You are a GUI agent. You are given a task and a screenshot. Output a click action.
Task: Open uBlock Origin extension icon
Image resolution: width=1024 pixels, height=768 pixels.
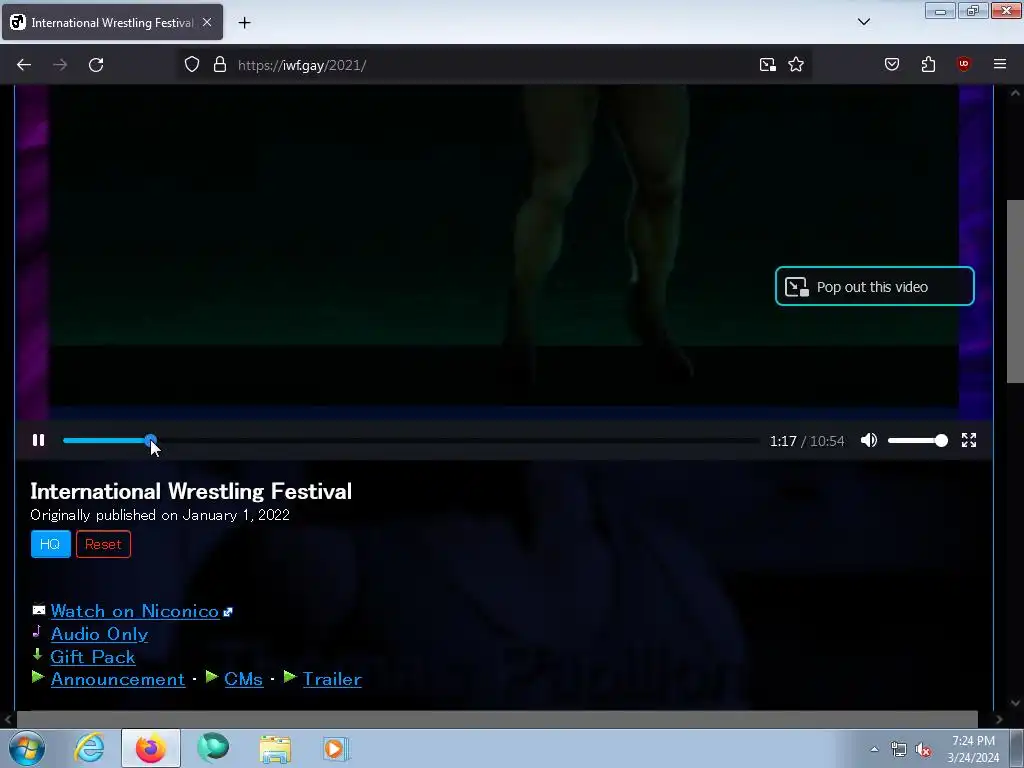point(963,65)
